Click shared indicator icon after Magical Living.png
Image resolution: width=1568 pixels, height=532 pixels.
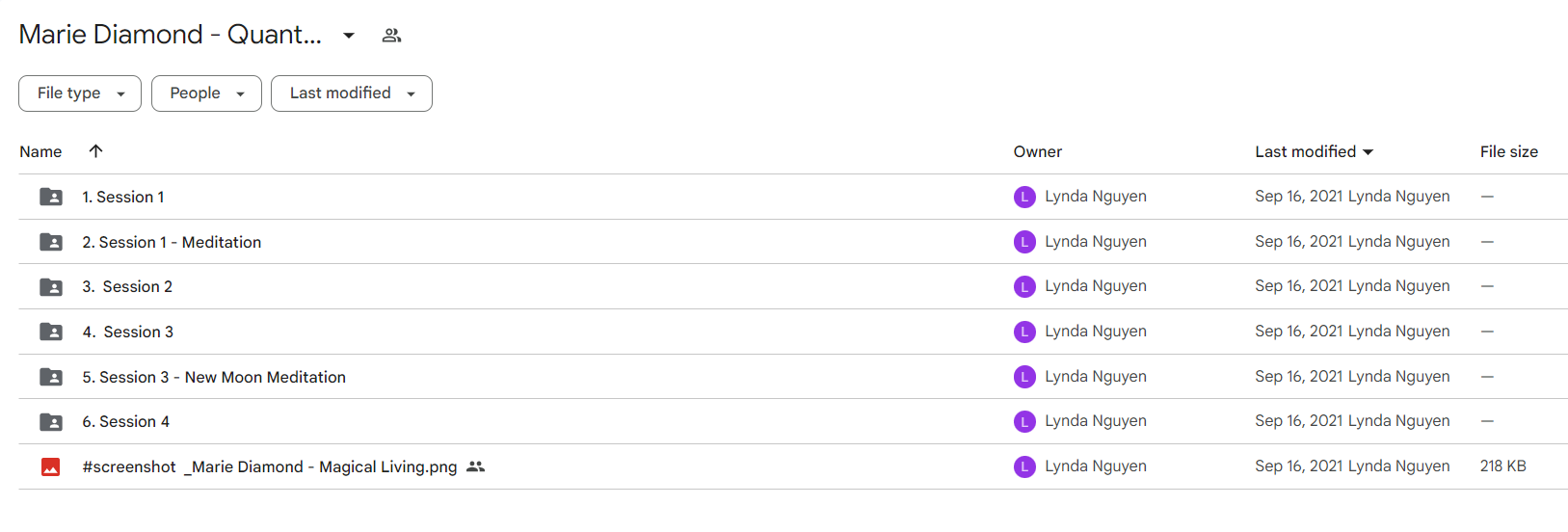(475, 466)
